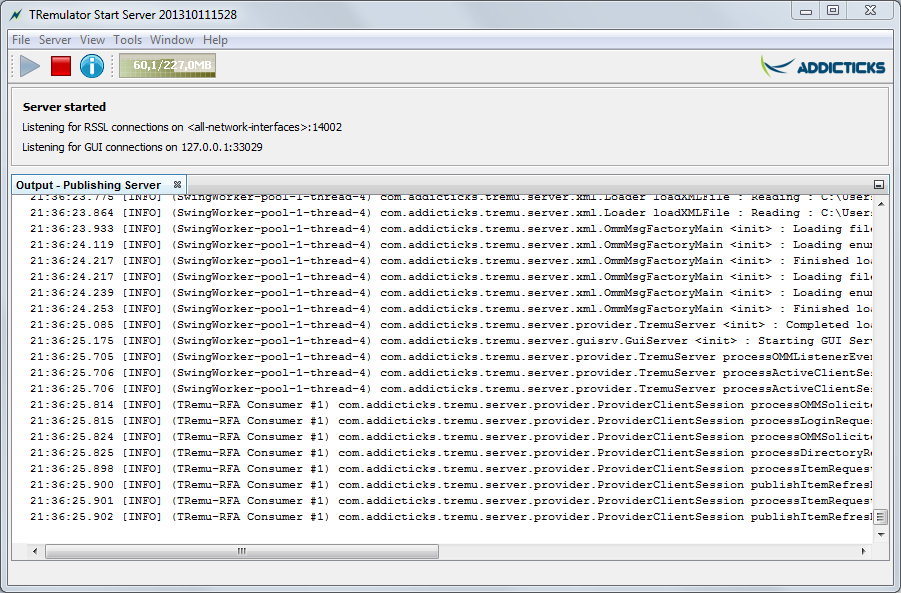Click the processDirectory log line at 21:36:25.825
The width and height of the screenshot is (901, 593).
450,453
